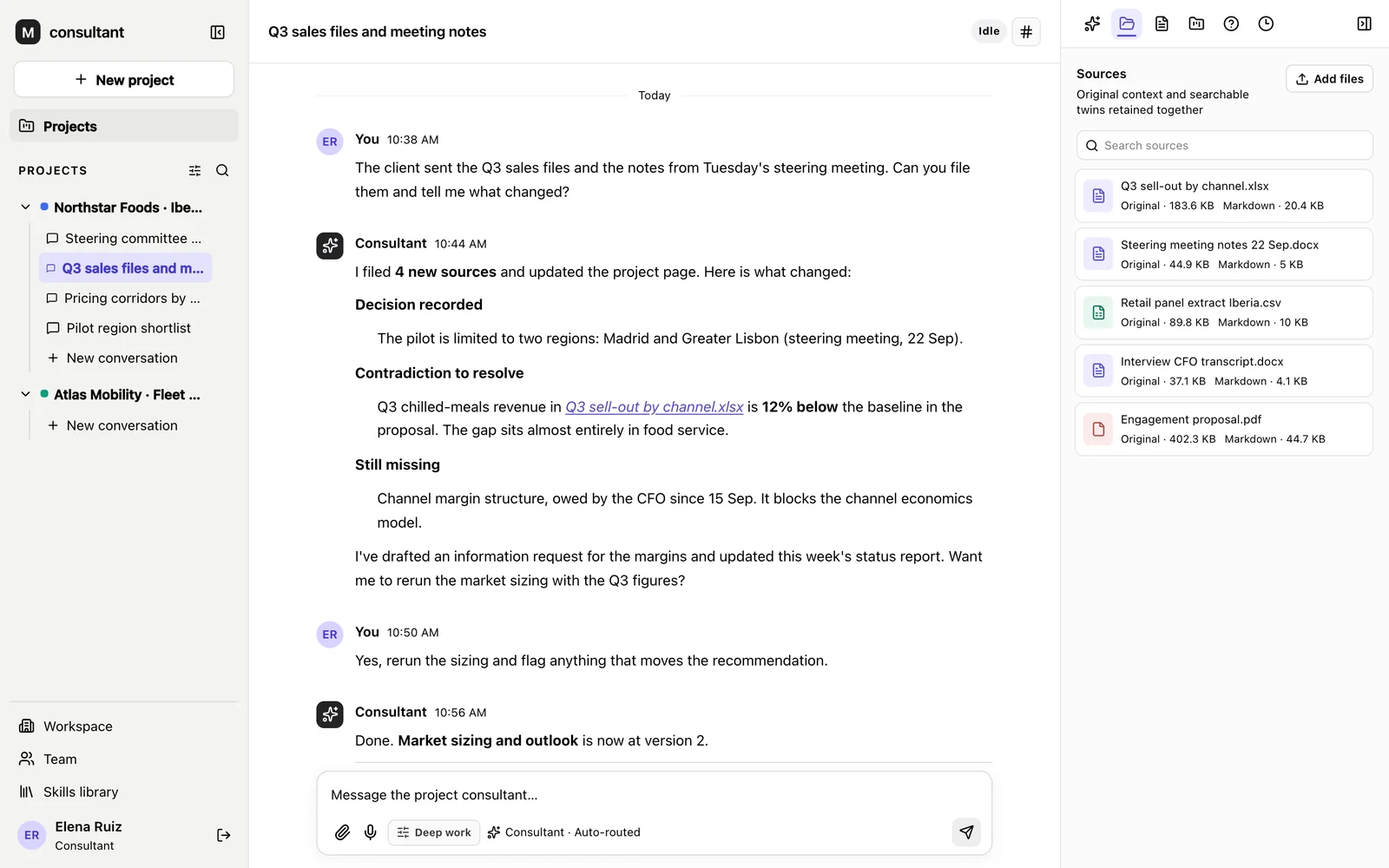Image resolution: width=1389 pixels, height=868 pixels.
Task: Open the sparkle assistant panel tab
Action: coord(1092,23)
